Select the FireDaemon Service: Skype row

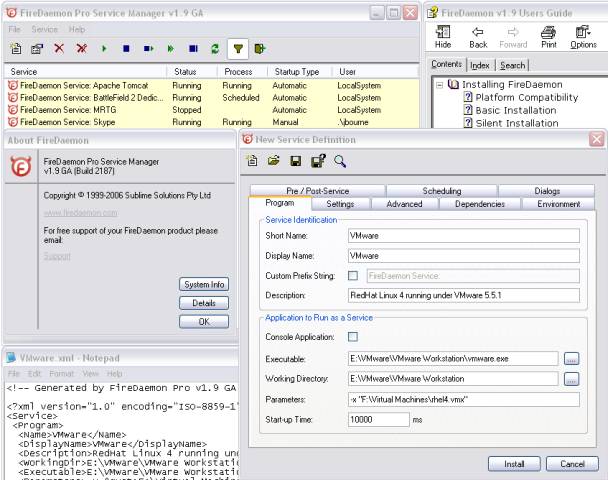[212, 122]
